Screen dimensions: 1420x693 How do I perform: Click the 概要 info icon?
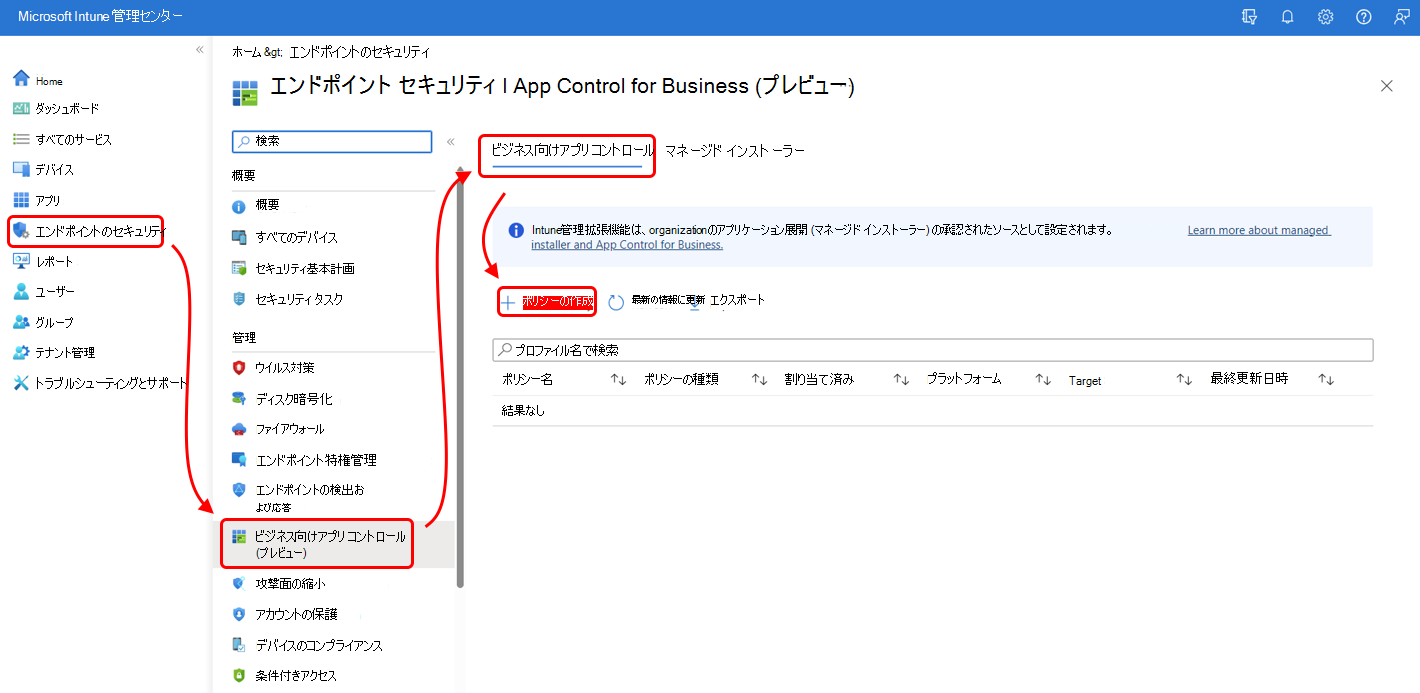tap(239, 207)
